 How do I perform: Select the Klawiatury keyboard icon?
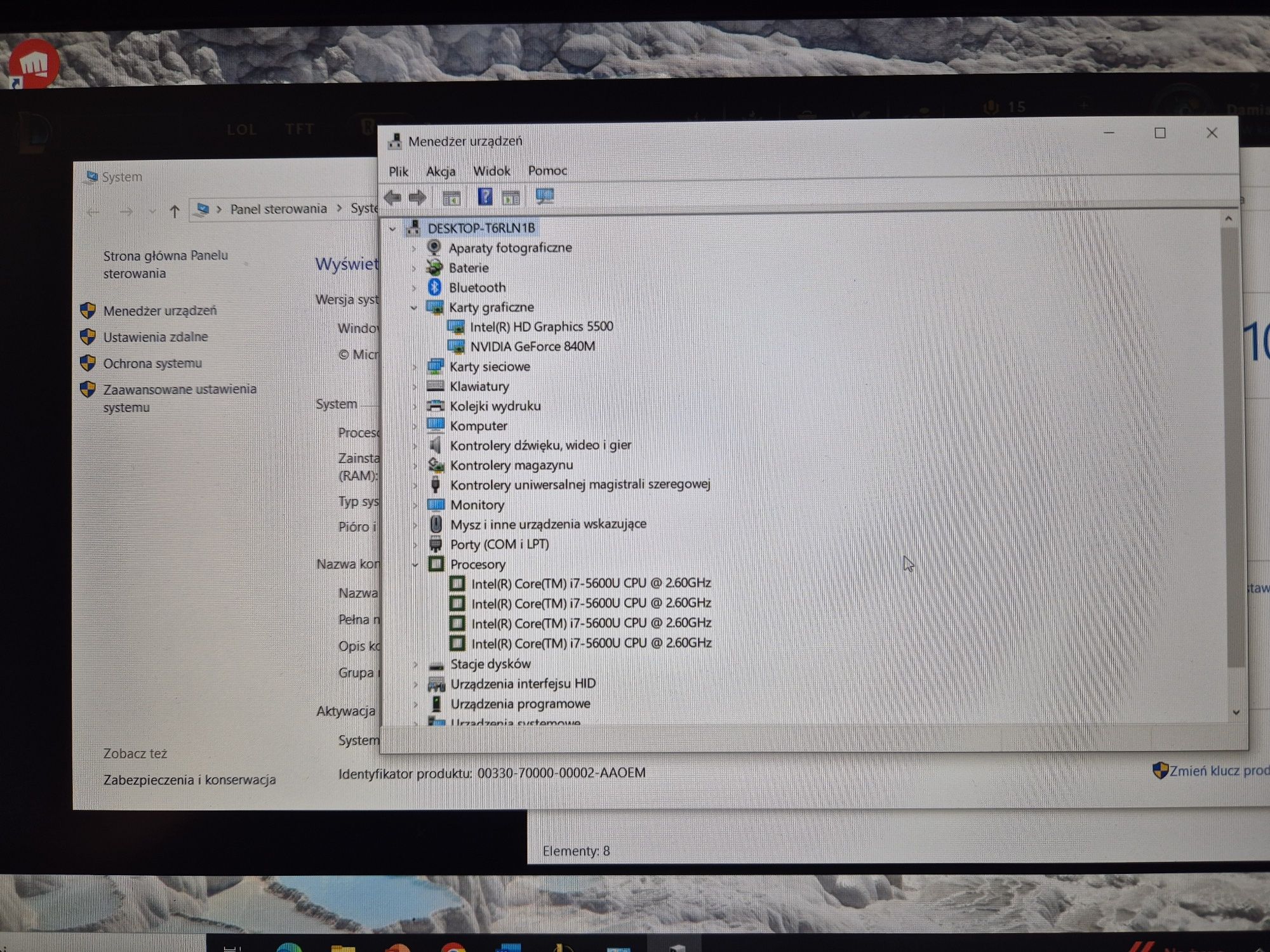436,386
